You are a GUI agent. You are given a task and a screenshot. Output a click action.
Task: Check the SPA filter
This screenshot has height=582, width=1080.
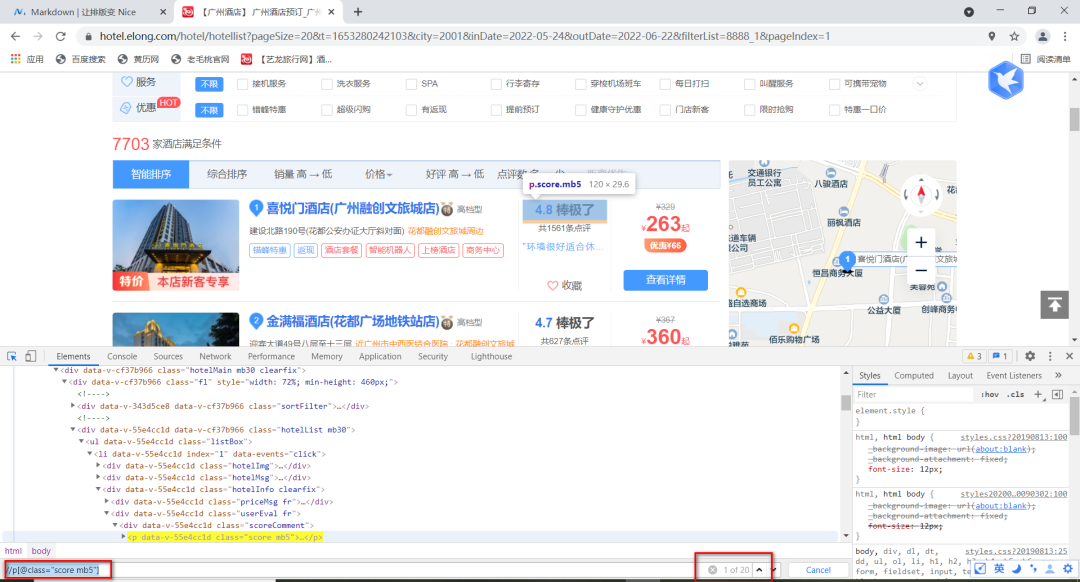411,84
